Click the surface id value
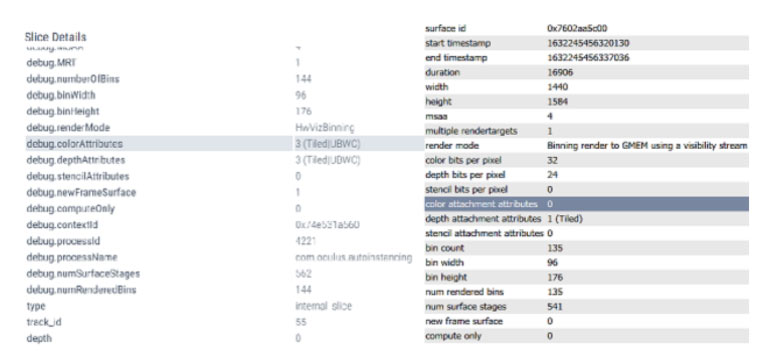 coord(577,29)
